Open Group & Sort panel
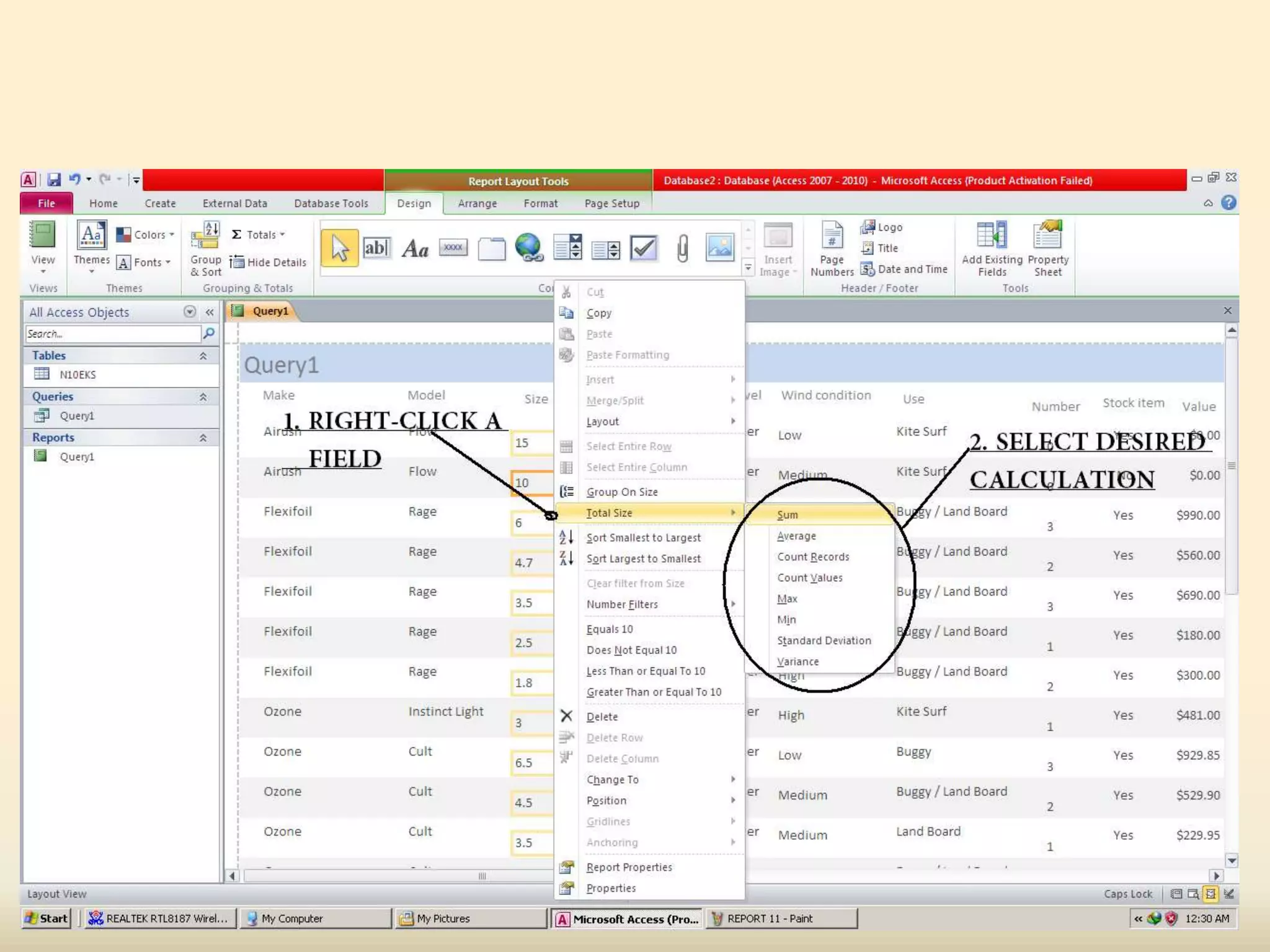The height and width of the screenshot is (952, 1270). pyautogui.click(x=205, y=249)
